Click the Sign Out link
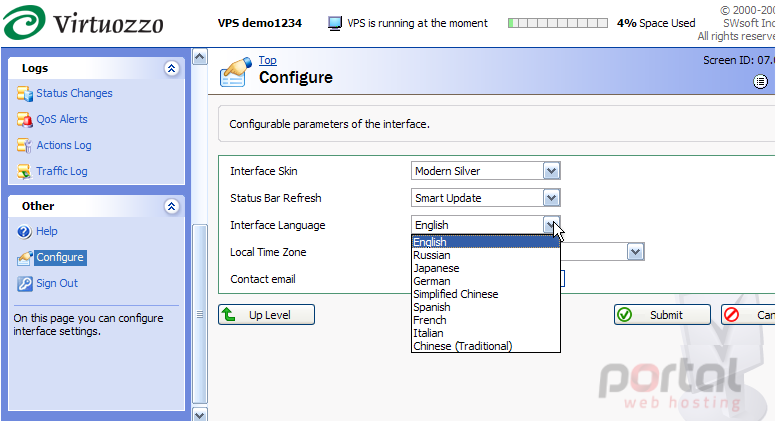This screenshot has height=422, width=776. tap(57, 283)
